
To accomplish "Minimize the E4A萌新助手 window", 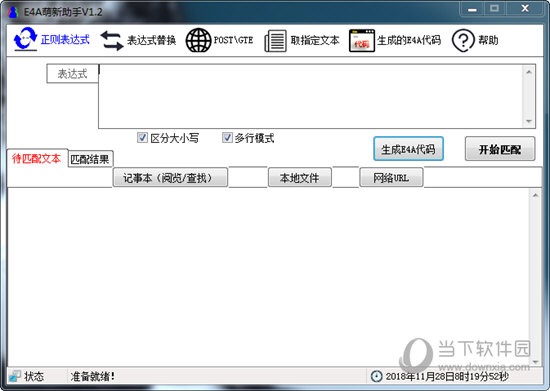I will (x=472, y=9).
